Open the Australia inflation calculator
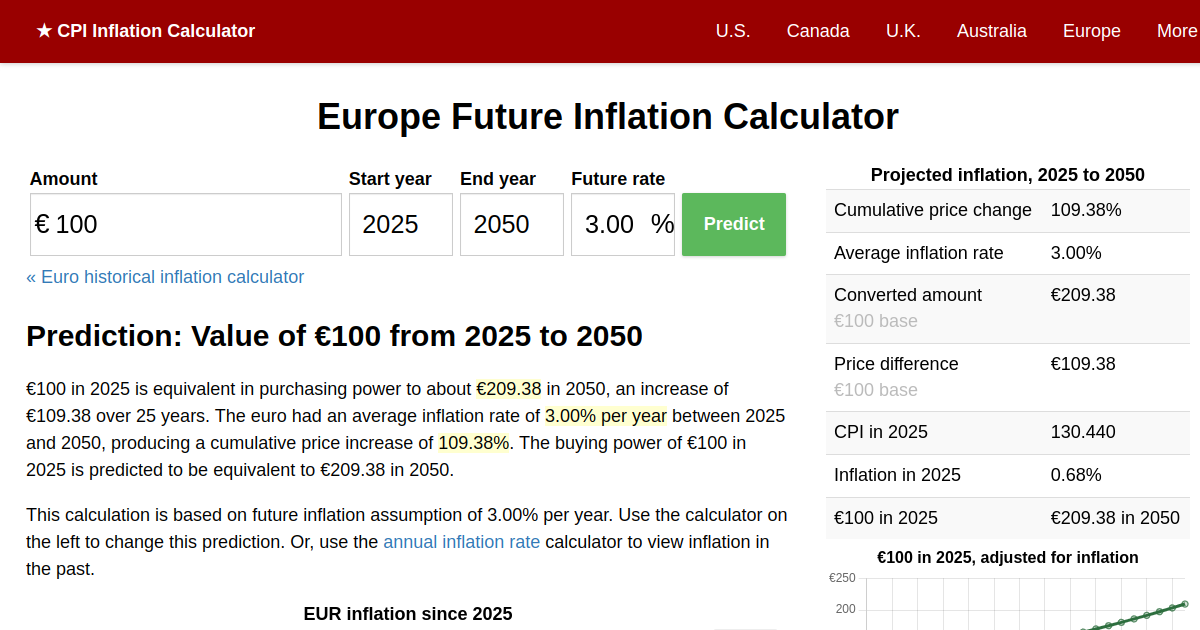The width and height of the screenshot is (1200, 630). [991, 31]
